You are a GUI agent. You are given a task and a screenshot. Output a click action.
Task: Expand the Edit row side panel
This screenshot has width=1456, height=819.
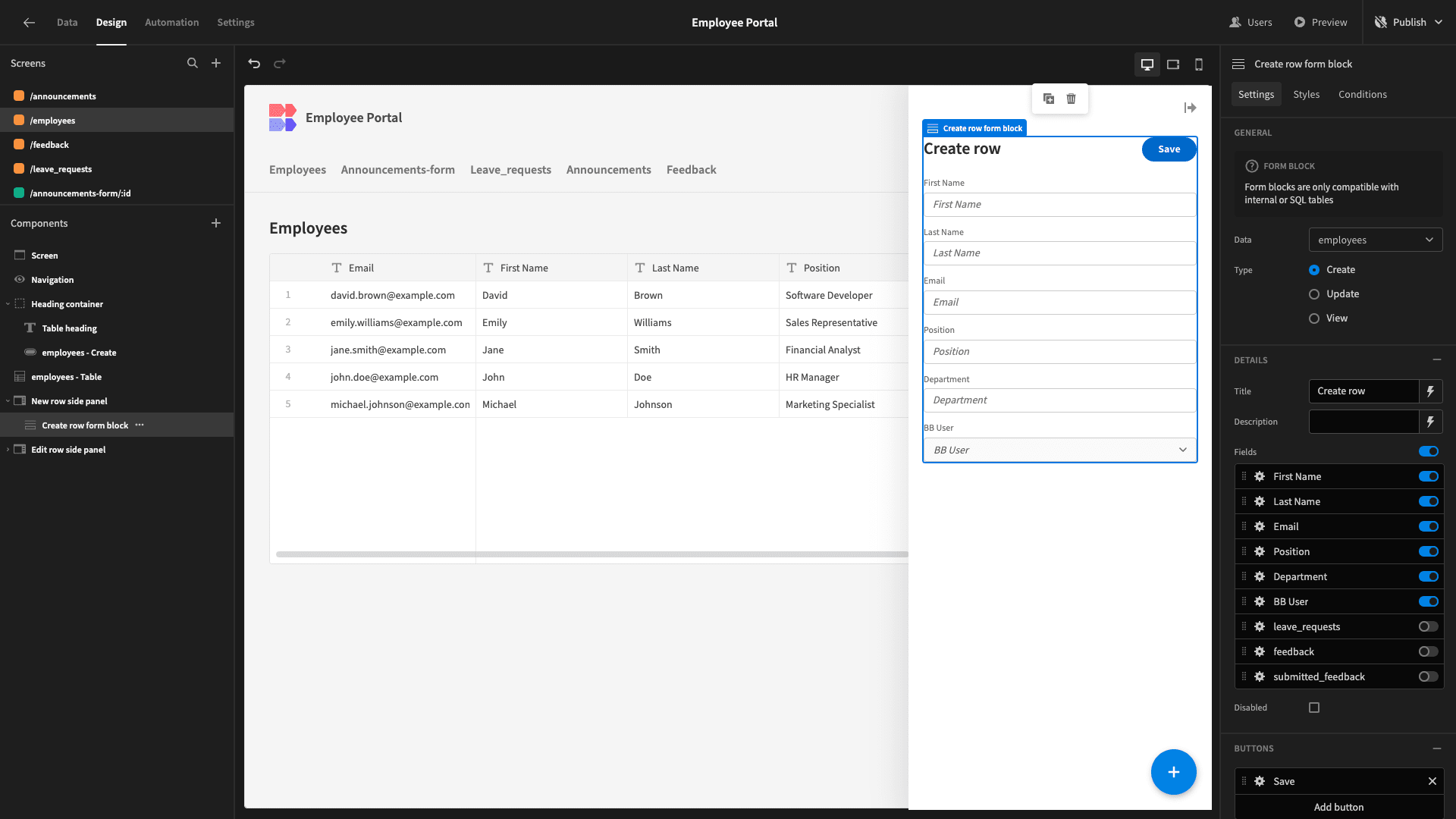point(8,450)
